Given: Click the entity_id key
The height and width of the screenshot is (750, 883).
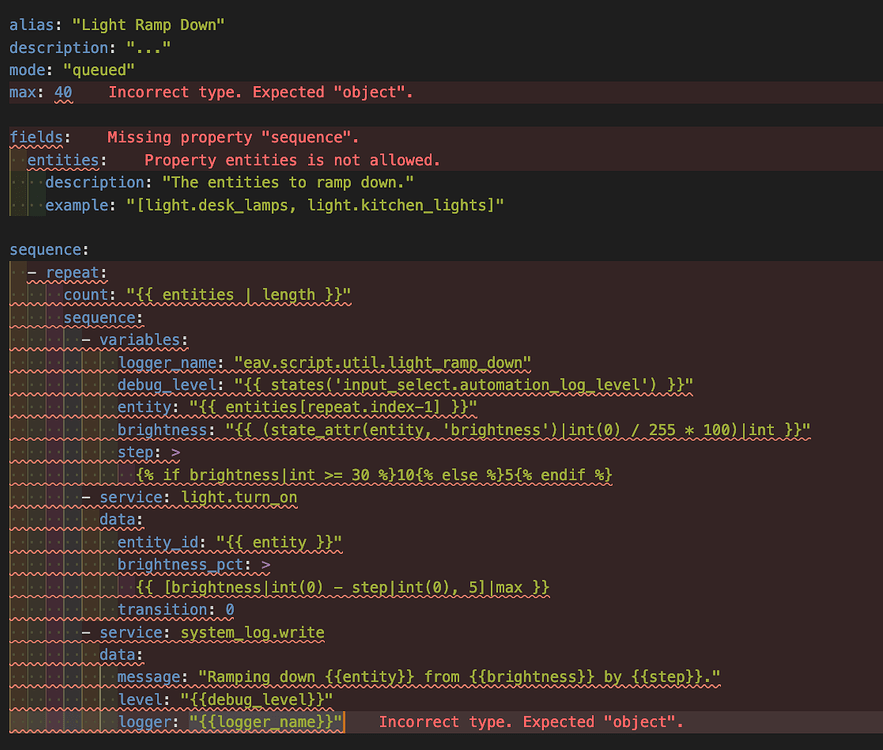Looking at the screenshot, I should click(x=158, y=542).
